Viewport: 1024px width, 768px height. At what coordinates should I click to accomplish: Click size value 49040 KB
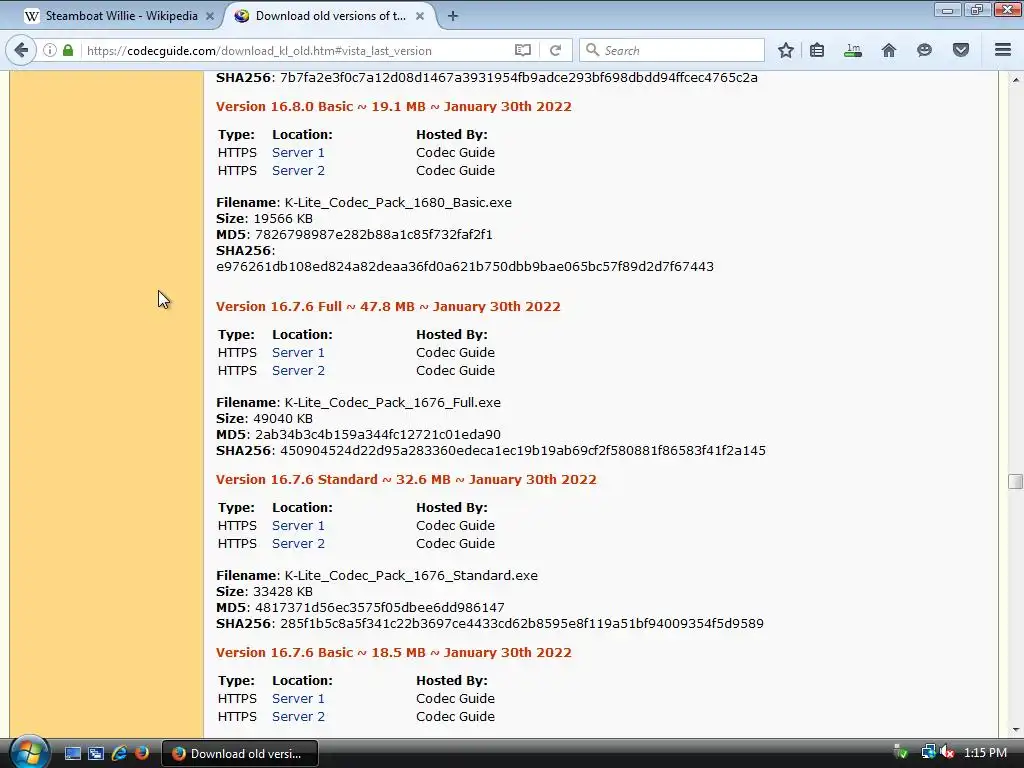(283, 419)
